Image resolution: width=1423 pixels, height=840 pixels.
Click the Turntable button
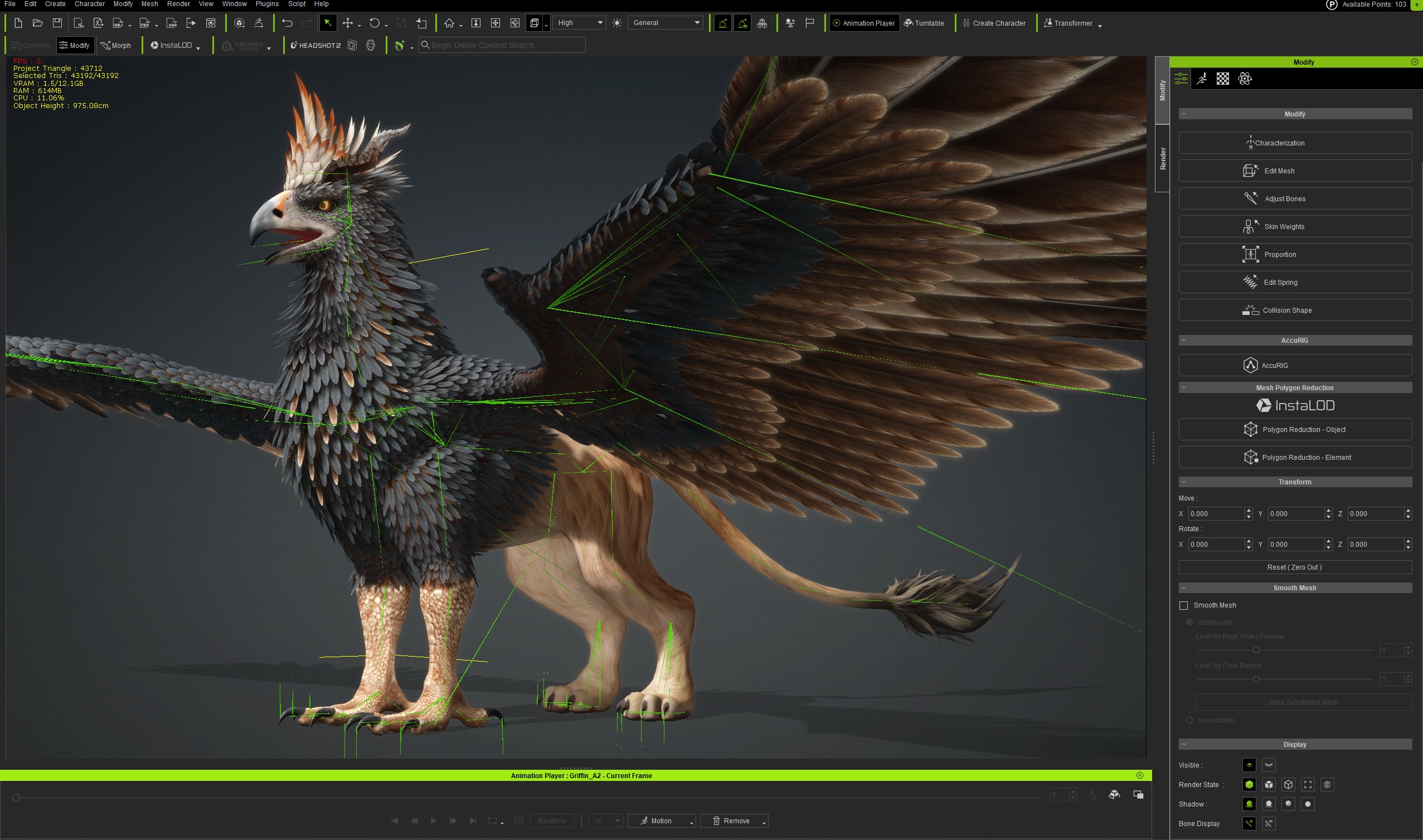tap(924, 23)
